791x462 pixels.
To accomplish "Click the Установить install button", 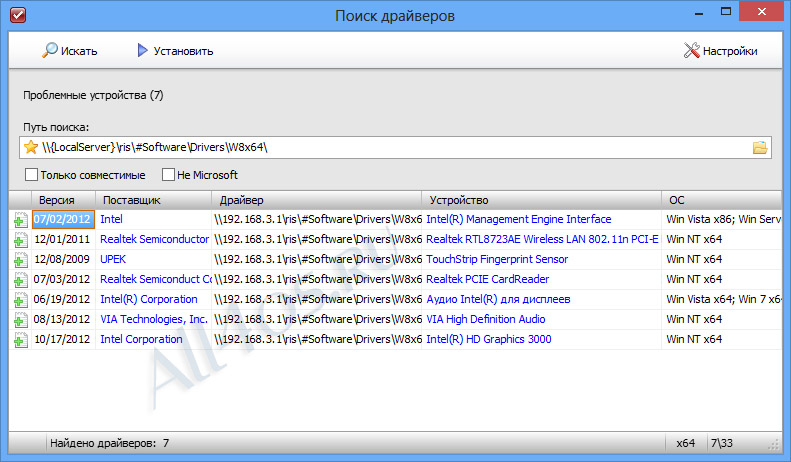I will [x=175, y=50].
